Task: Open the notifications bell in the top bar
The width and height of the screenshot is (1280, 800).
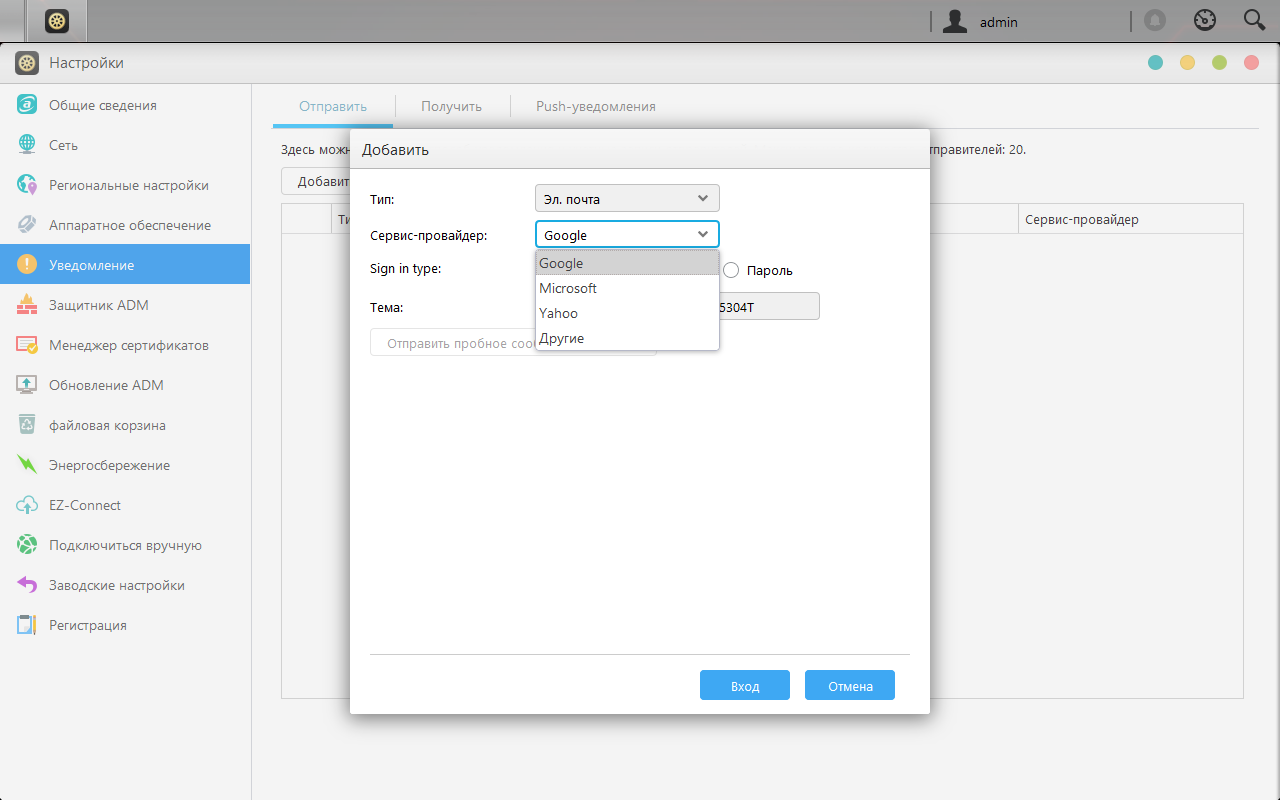Action: pos(1155,21)
